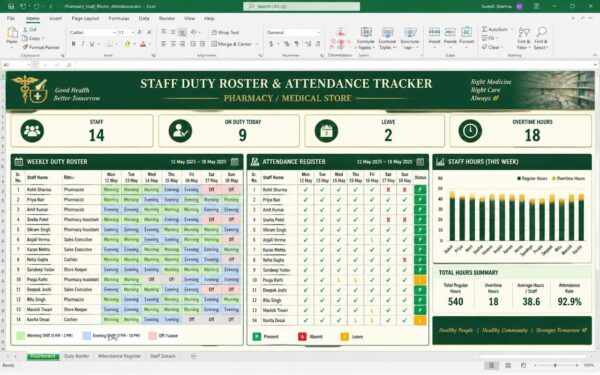The image size is (600, 375).
Task: Open Conditional Formatting menu
Action: (341, 38)
